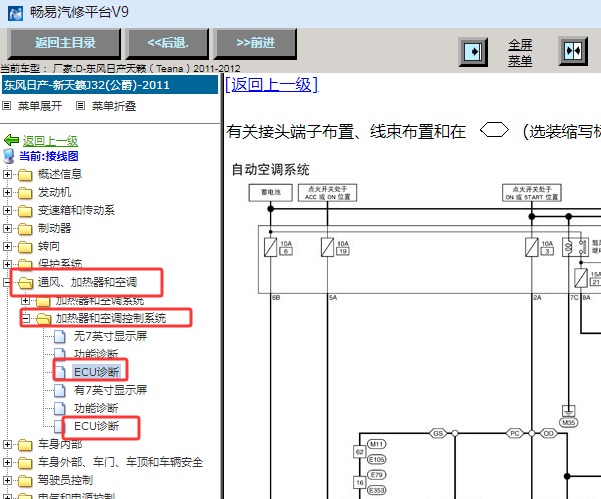This screenshot has width=601, height=499.
Task: Collapse the 加热器和空调控制系统 node
Action: click(25, 318)
